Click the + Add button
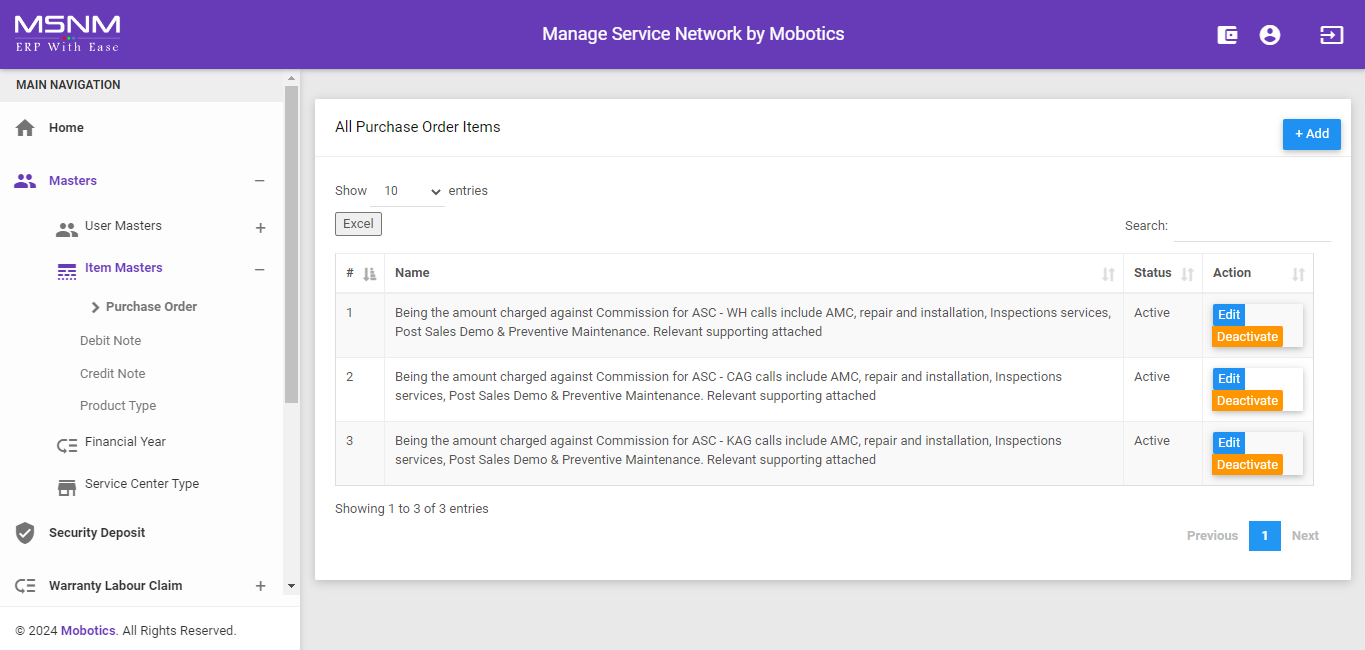This screenshot has width=1365, height=650. click(1311, 134)
